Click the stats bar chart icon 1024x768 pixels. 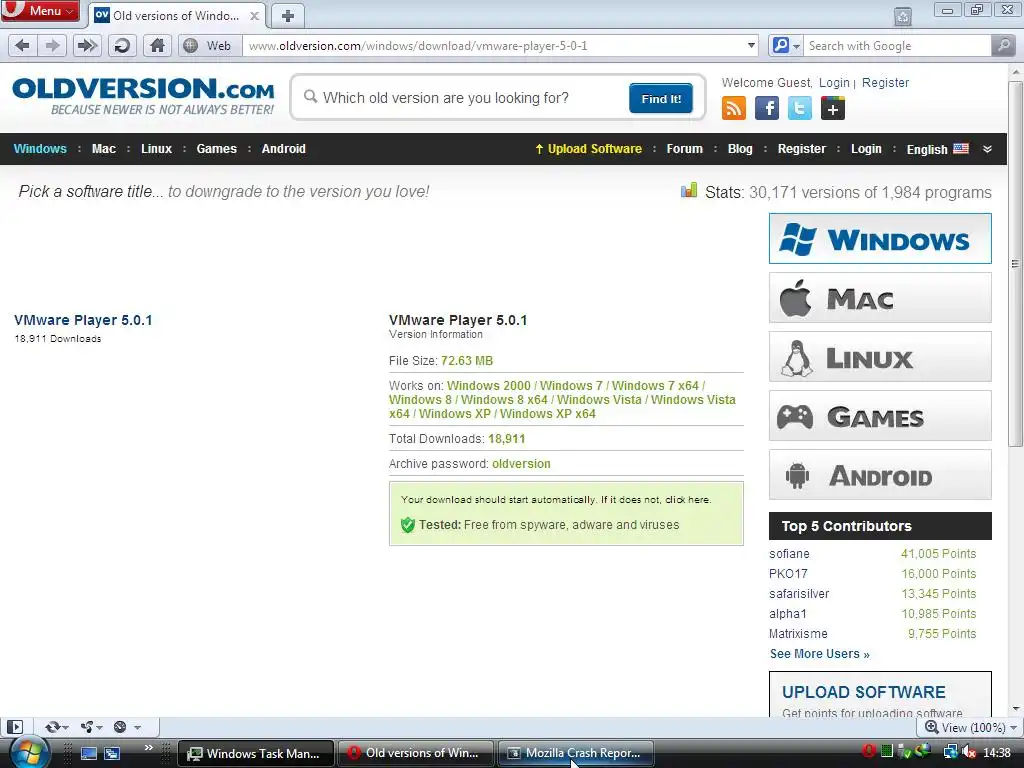coord(689,190)
